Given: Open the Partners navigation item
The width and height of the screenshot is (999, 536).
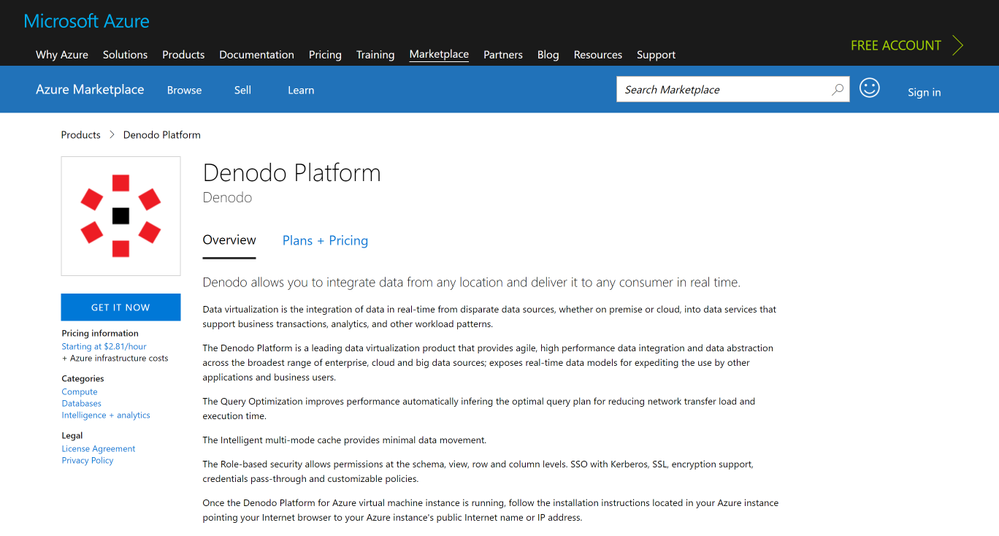Looking at the screenshot, I should (x=503, y=55).
